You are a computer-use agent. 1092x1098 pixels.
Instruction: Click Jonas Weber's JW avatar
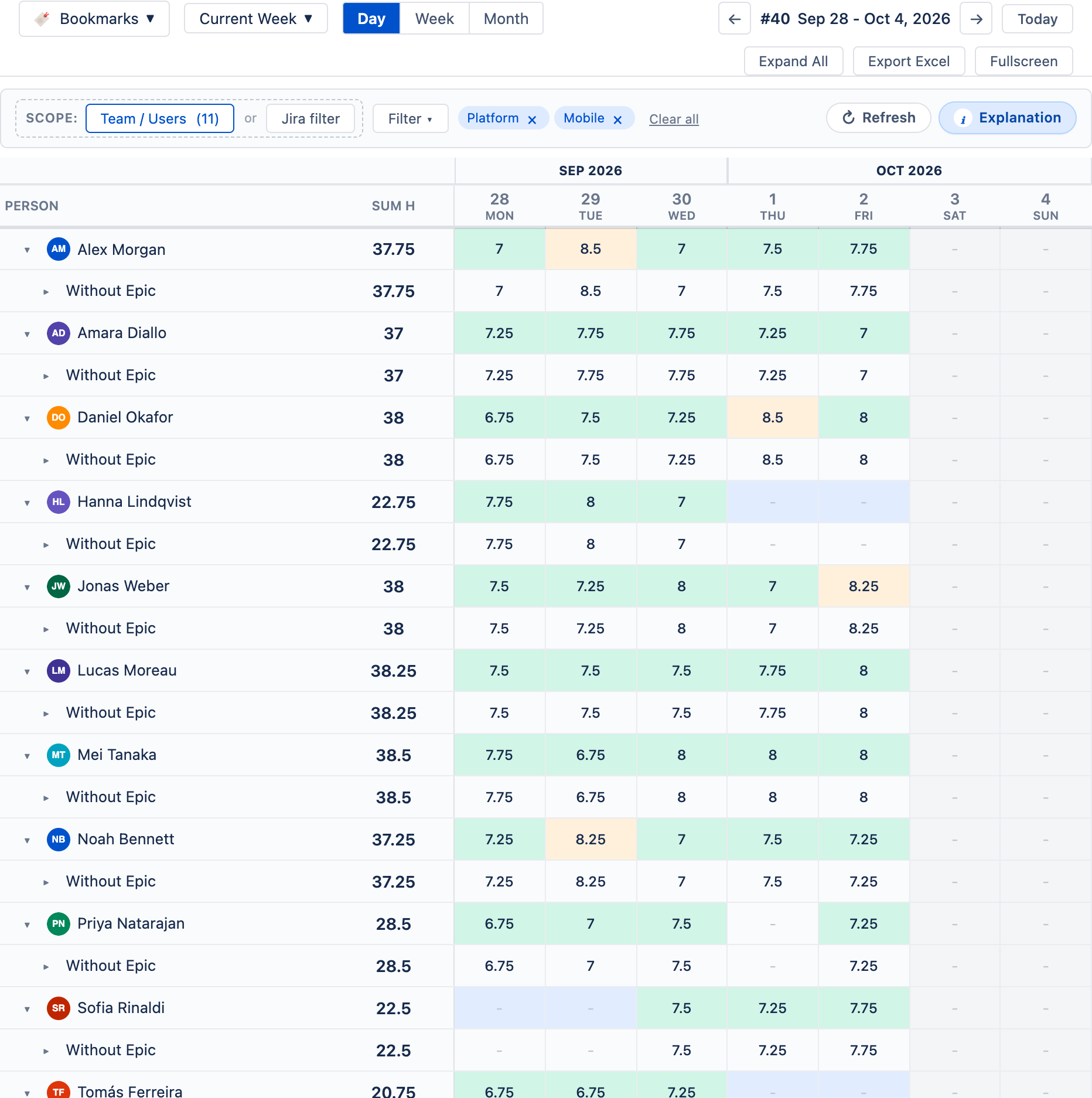pyautogui.click(x=59, y=586)
